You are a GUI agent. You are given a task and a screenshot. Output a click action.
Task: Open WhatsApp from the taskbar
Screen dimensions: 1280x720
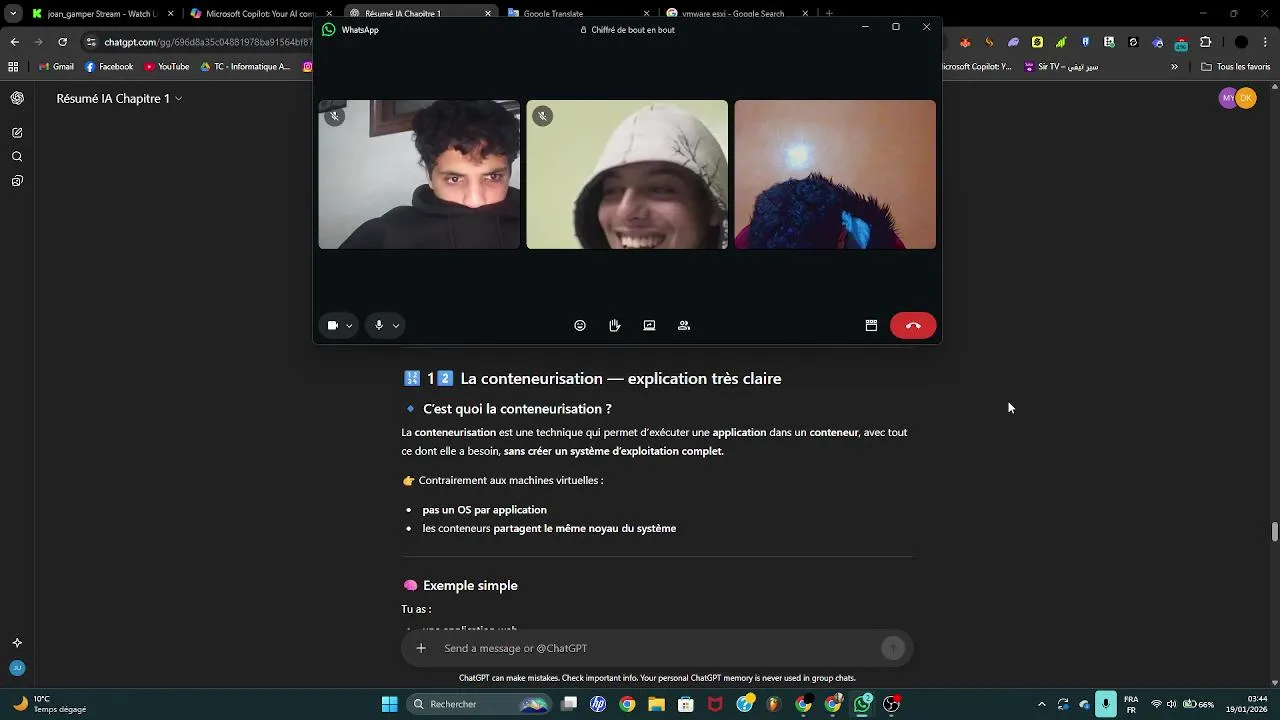coord(862,704)
